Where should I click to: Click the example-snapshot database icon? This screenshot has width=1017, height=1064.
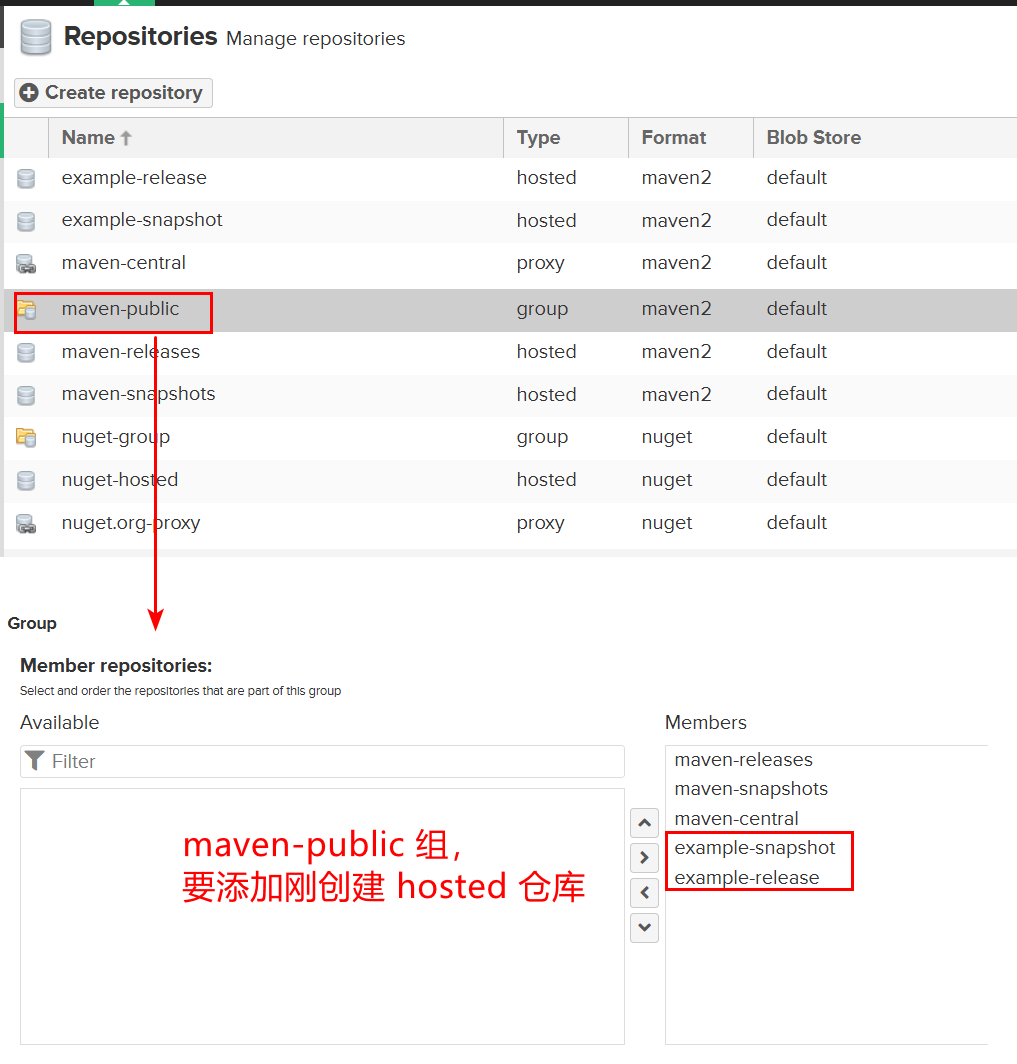(26, 221)
